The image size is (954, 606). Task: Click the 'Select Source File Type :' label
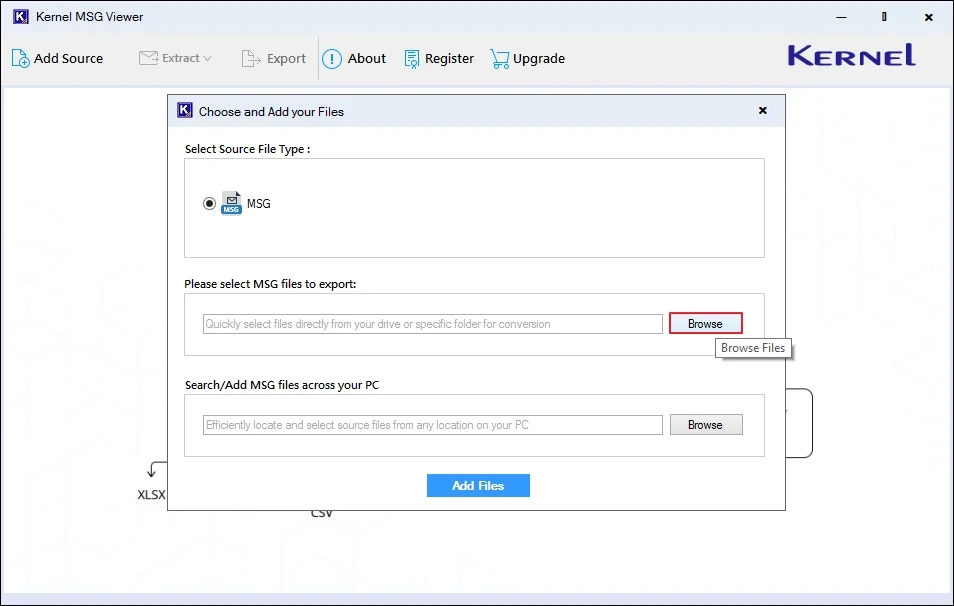[248, 149]
